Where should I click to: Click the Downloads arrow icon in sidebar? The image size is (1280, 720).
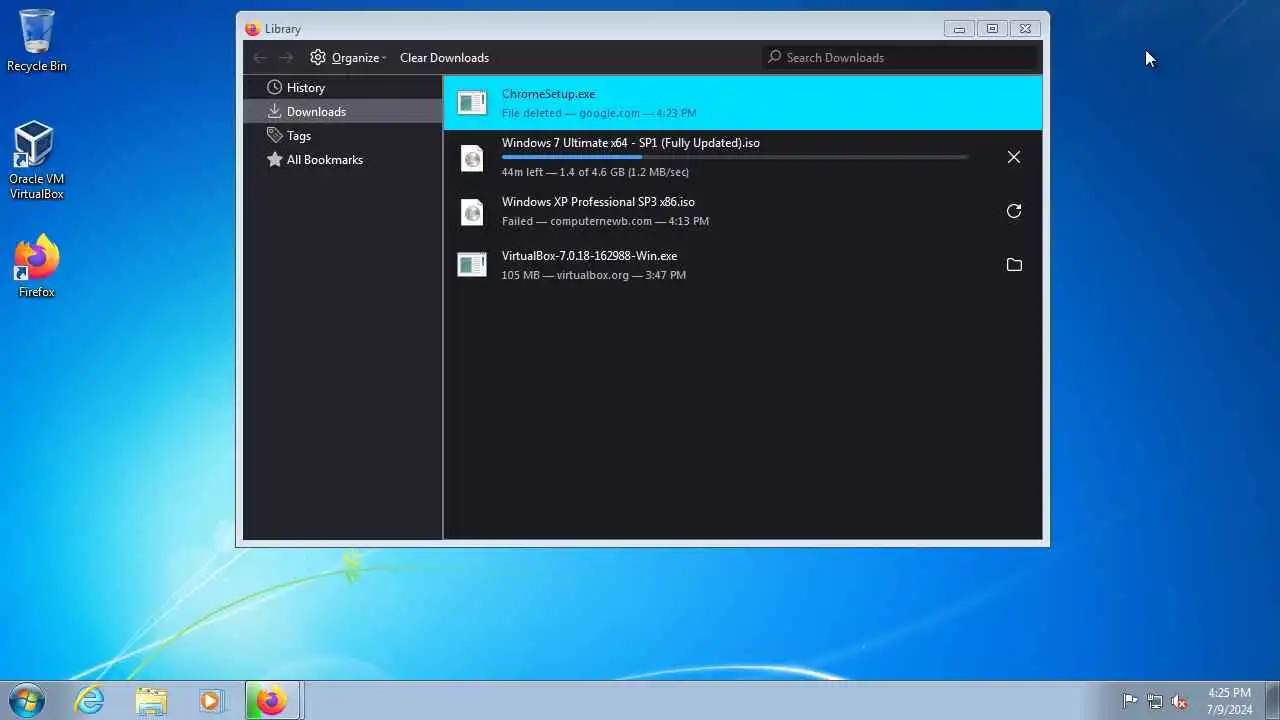click(x=275, y=111)
